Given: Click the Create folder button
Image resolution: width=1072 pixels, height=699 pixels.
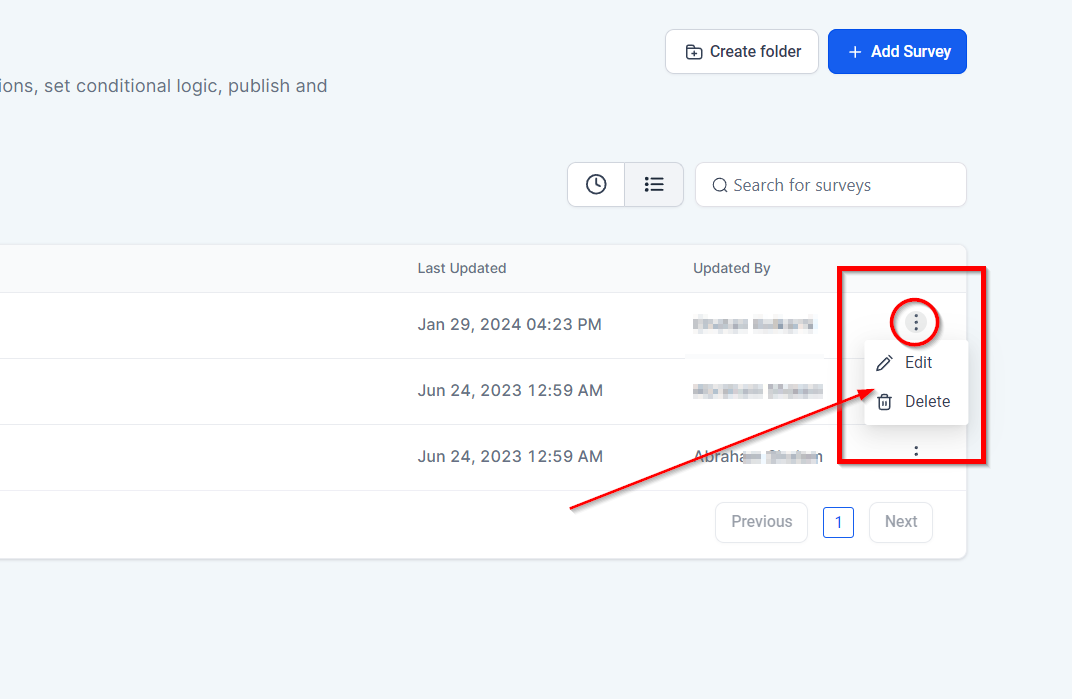Looking at the screenshot, I should coord(741,52).
